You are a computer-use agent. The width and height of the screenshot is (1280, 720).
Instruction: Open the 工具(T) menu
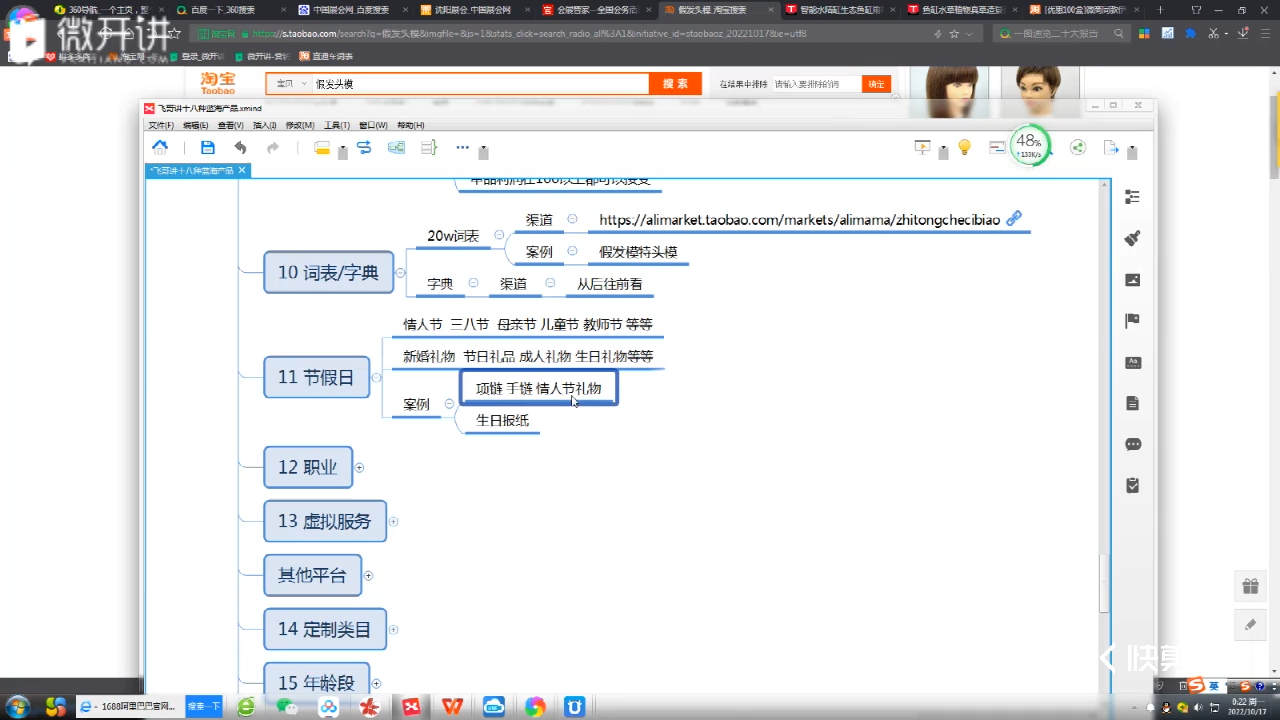[x=336, y=125]
